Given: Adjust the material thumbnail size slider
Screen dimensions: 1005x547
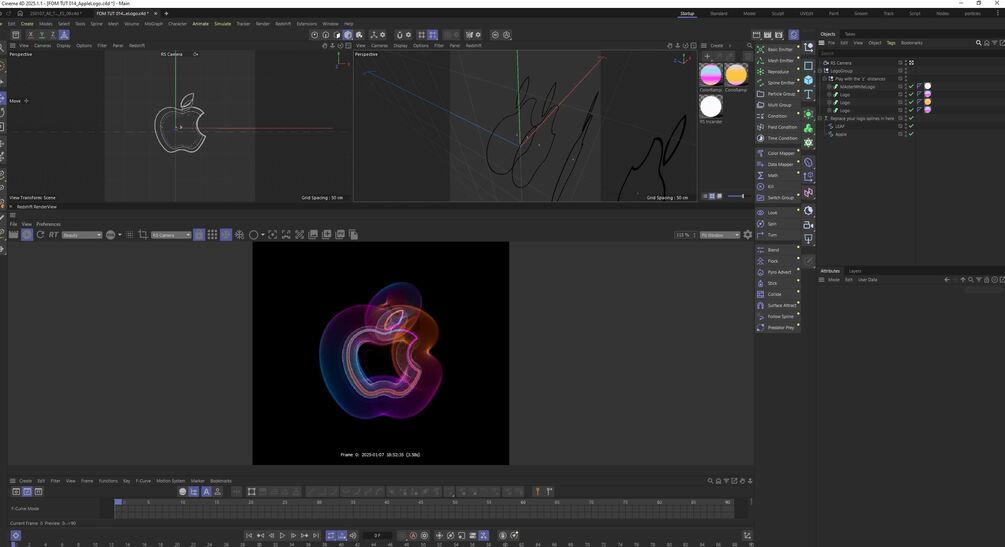Looking at the screenshot, I should 737,196.
